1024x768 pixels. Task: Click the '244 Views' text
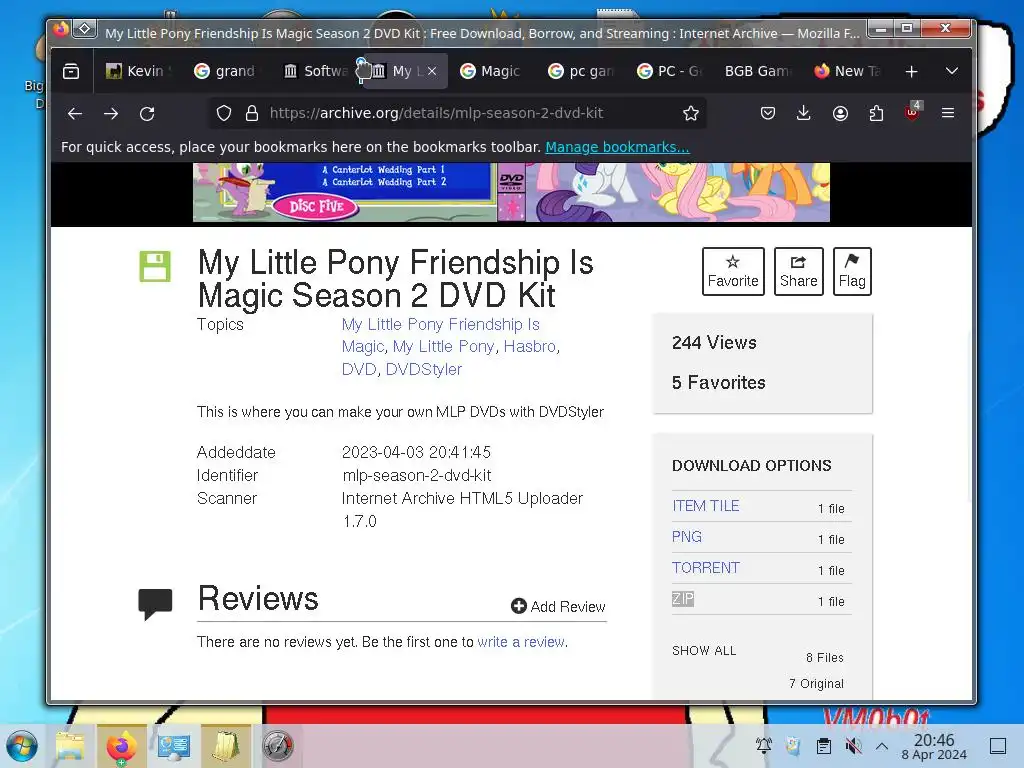tap(714, 343)
